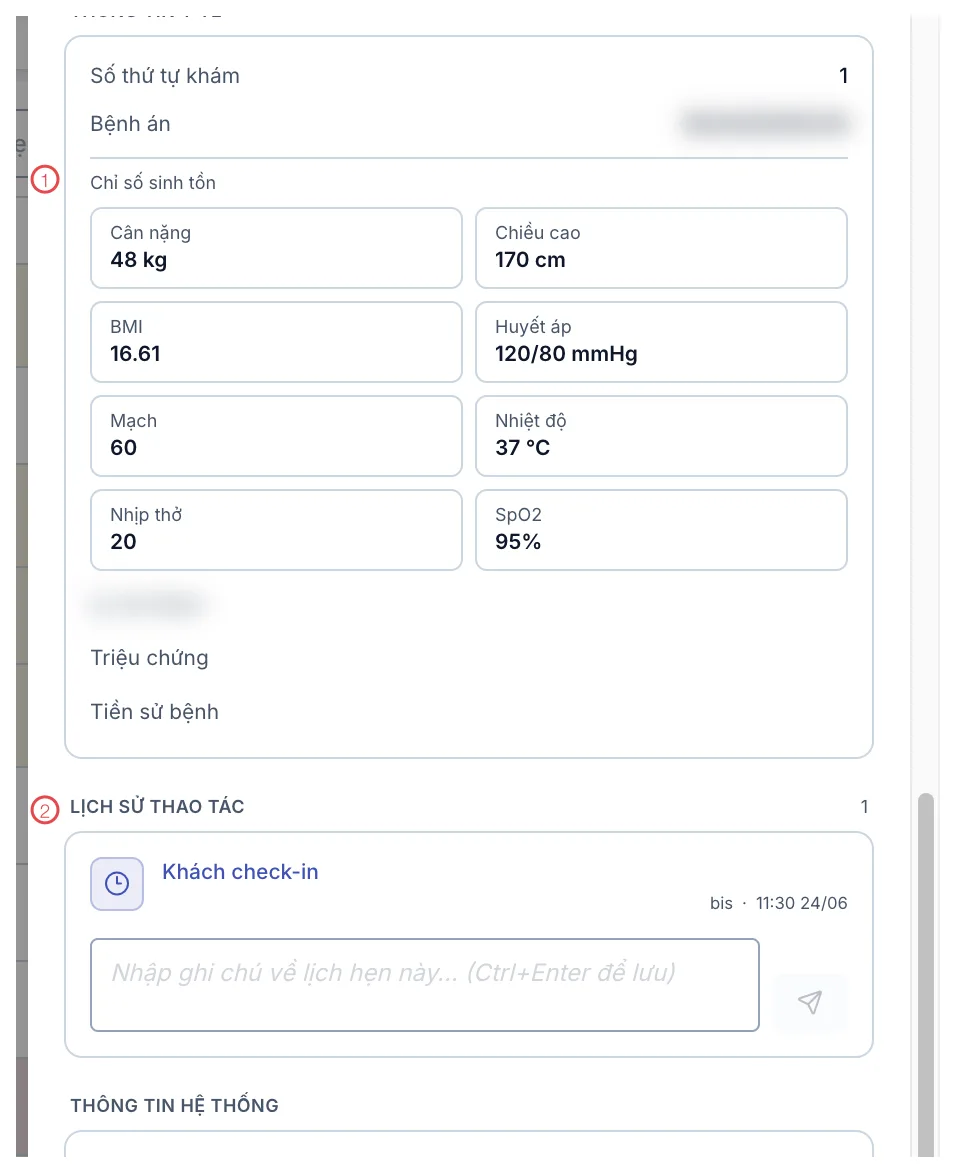Click the Lịch sử thao tác heading

pos(157,806)
